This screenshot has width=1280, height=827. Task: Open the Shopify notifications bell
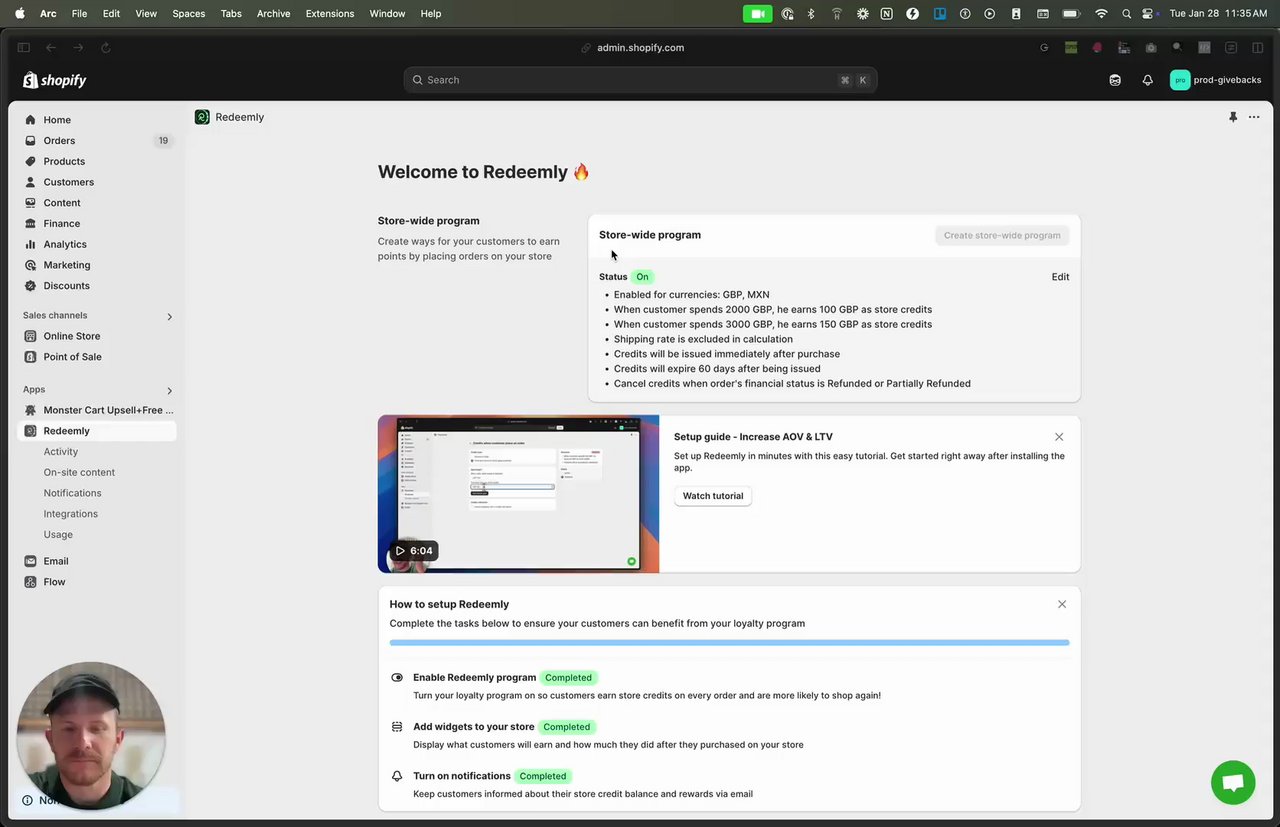click(1148, 80)
